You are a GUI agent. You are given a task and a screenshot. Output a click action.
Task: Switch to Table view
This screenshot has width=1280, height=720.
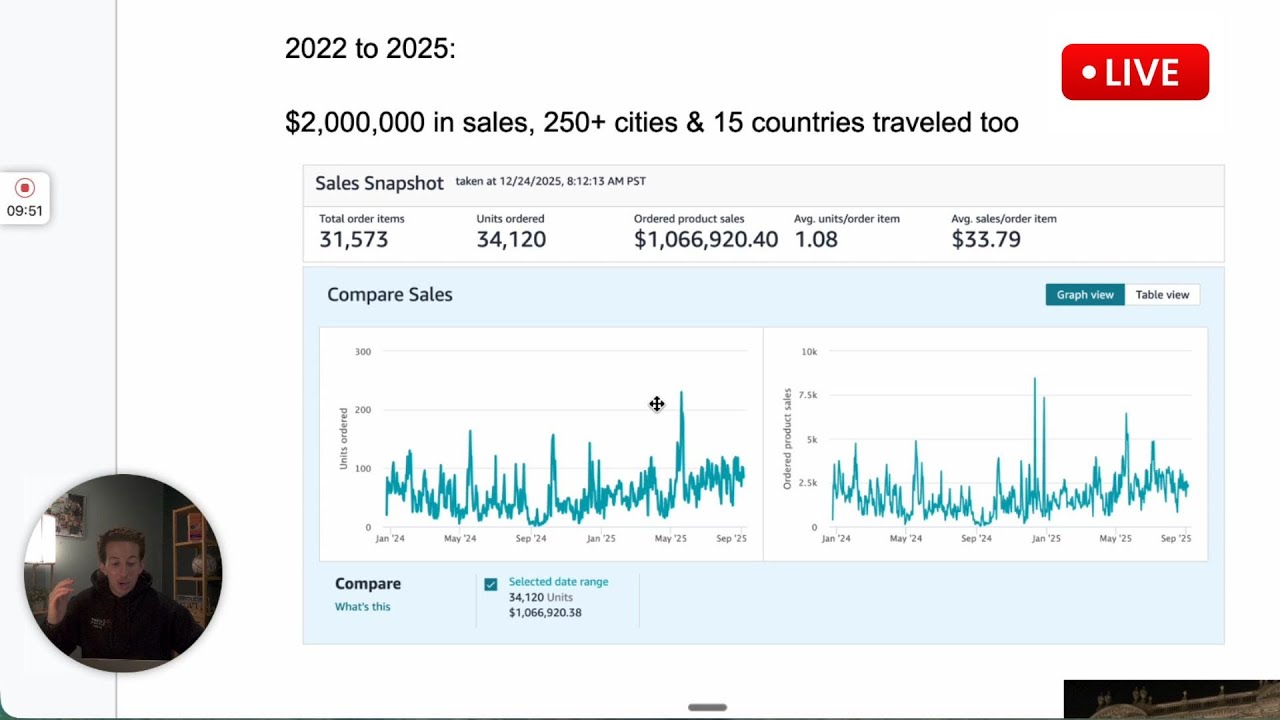tap(1162, 295)
